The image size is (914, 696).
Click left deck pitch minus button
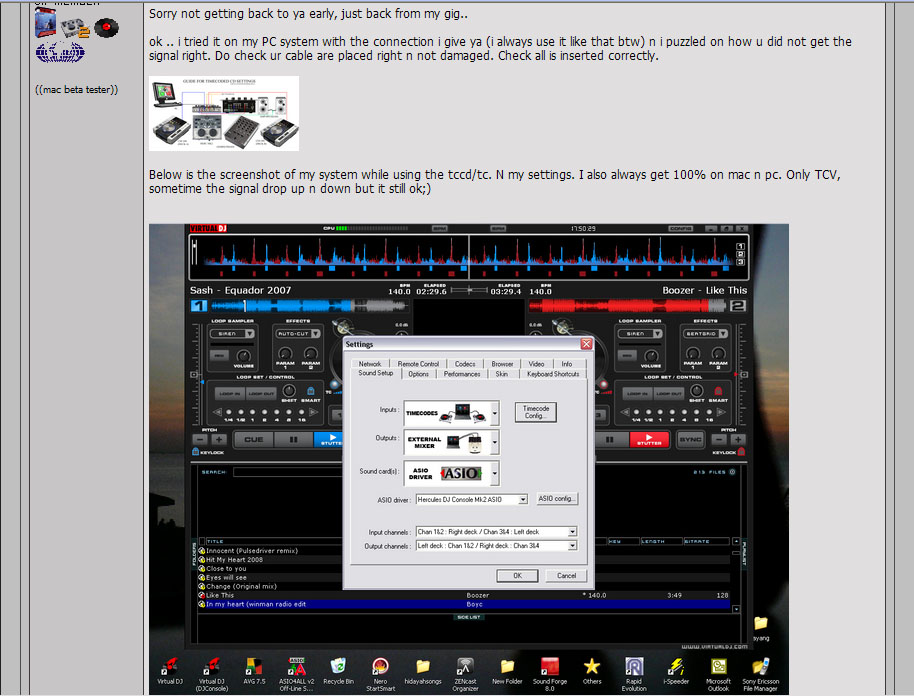[200, 440]
